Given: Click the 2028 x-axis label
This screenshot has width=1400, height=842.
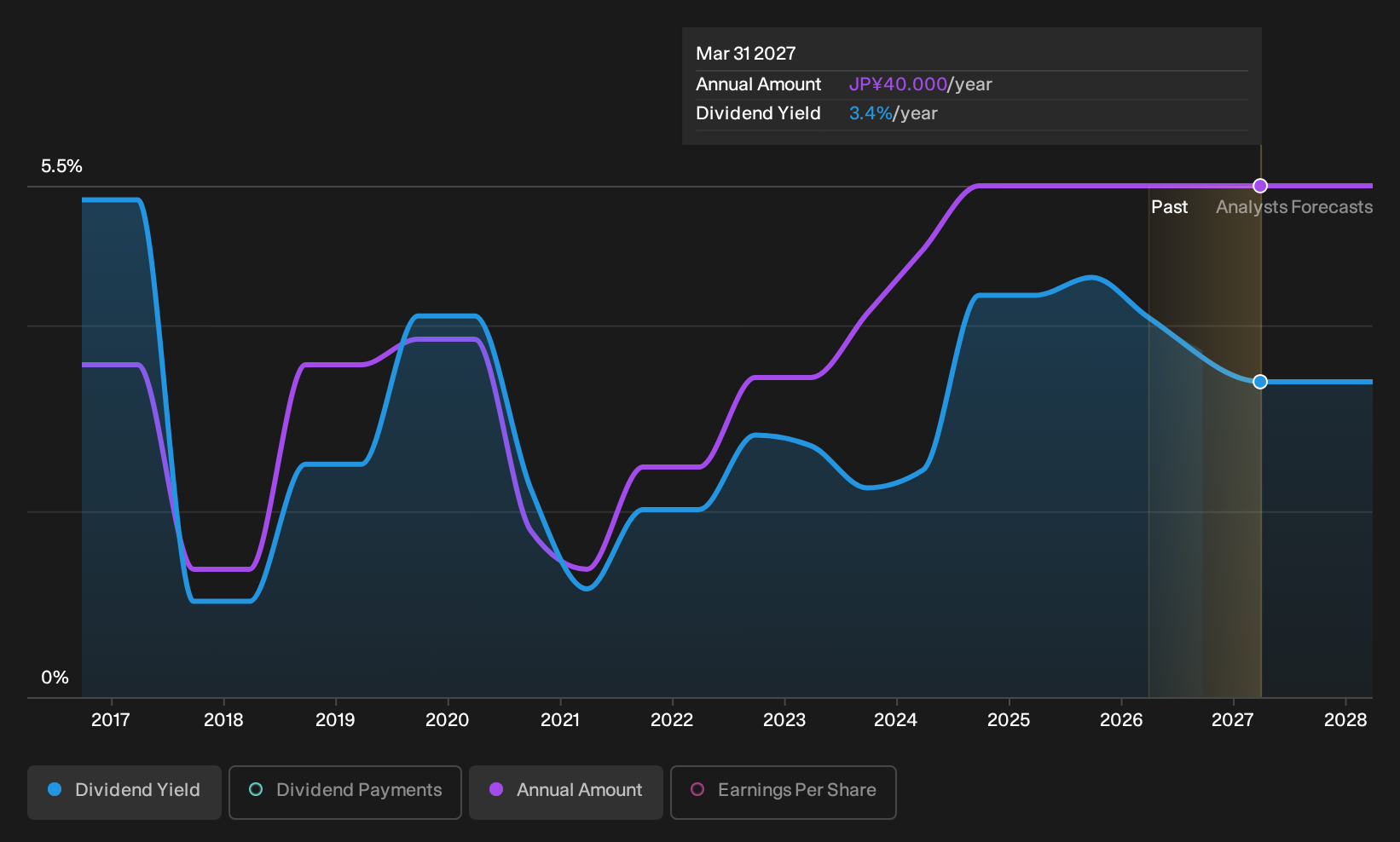Looking at the screenshot, I should [x=1345, y=720].
